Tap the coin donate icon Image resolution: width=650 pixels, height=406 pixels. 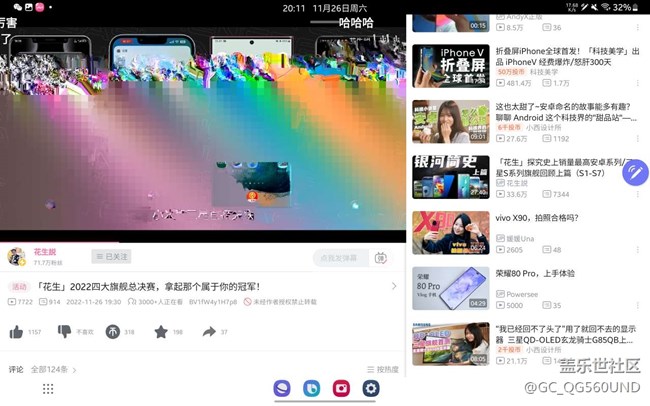(112, 332)
